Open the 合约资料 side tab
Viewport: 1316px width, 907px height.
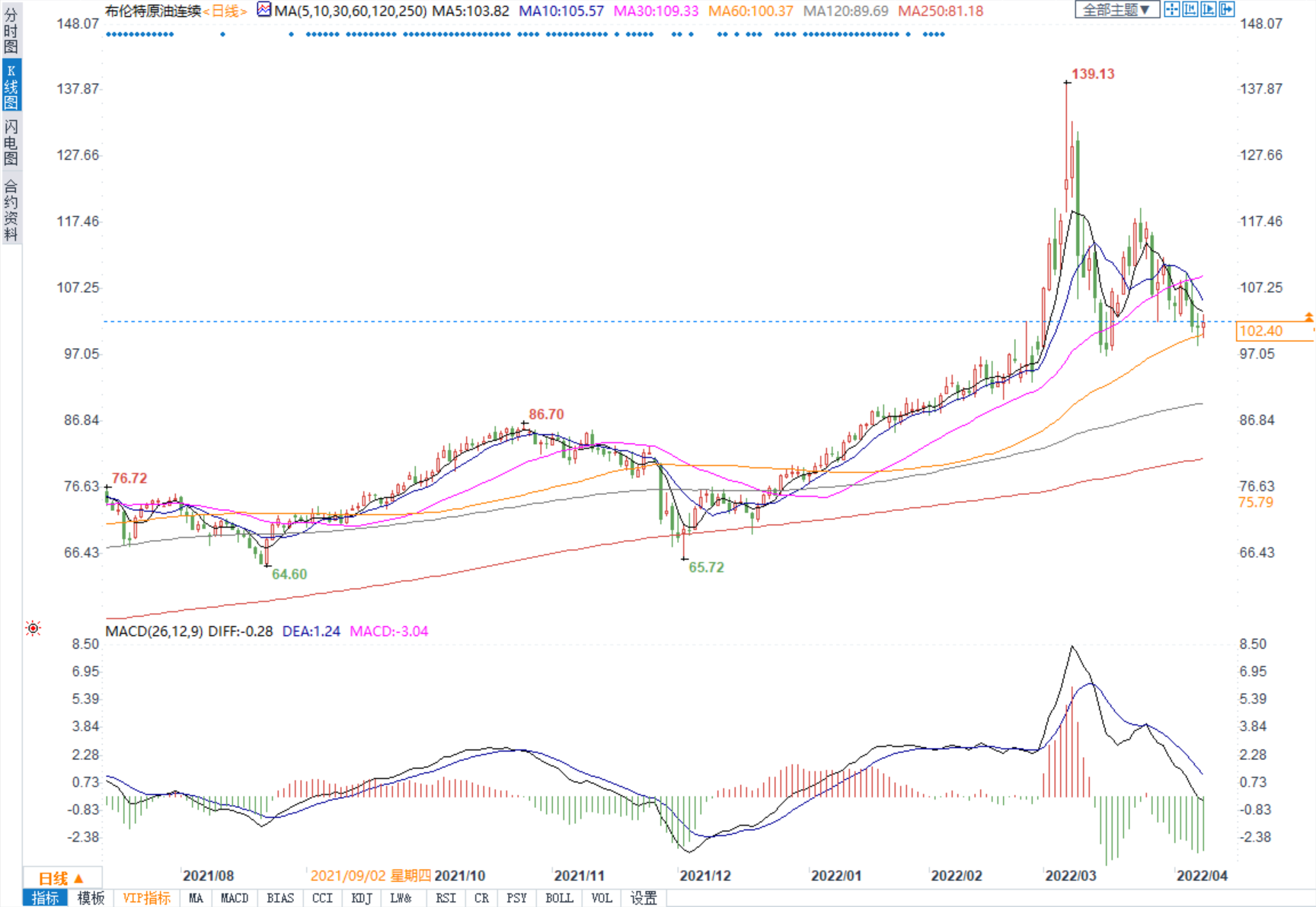(11, 210)
